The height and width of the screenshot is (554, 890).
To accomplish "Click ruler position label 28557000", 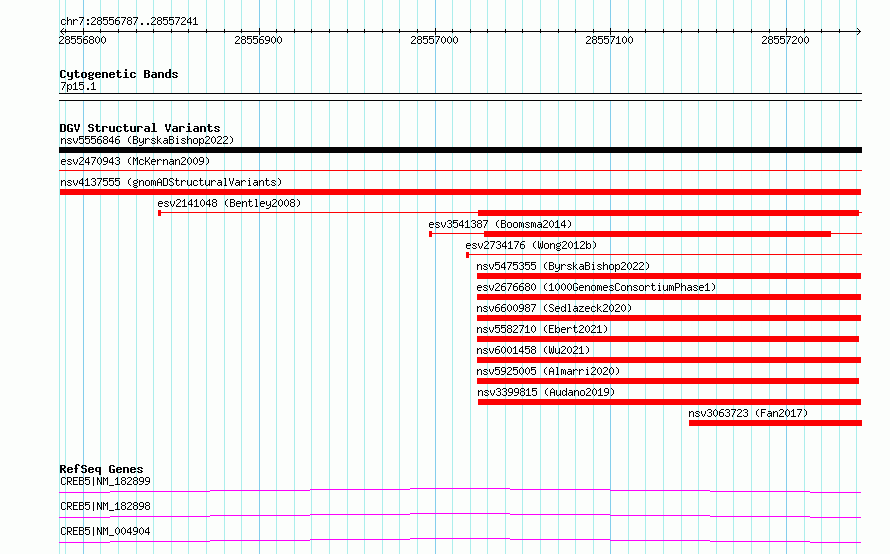I will [x=434, y=40].
